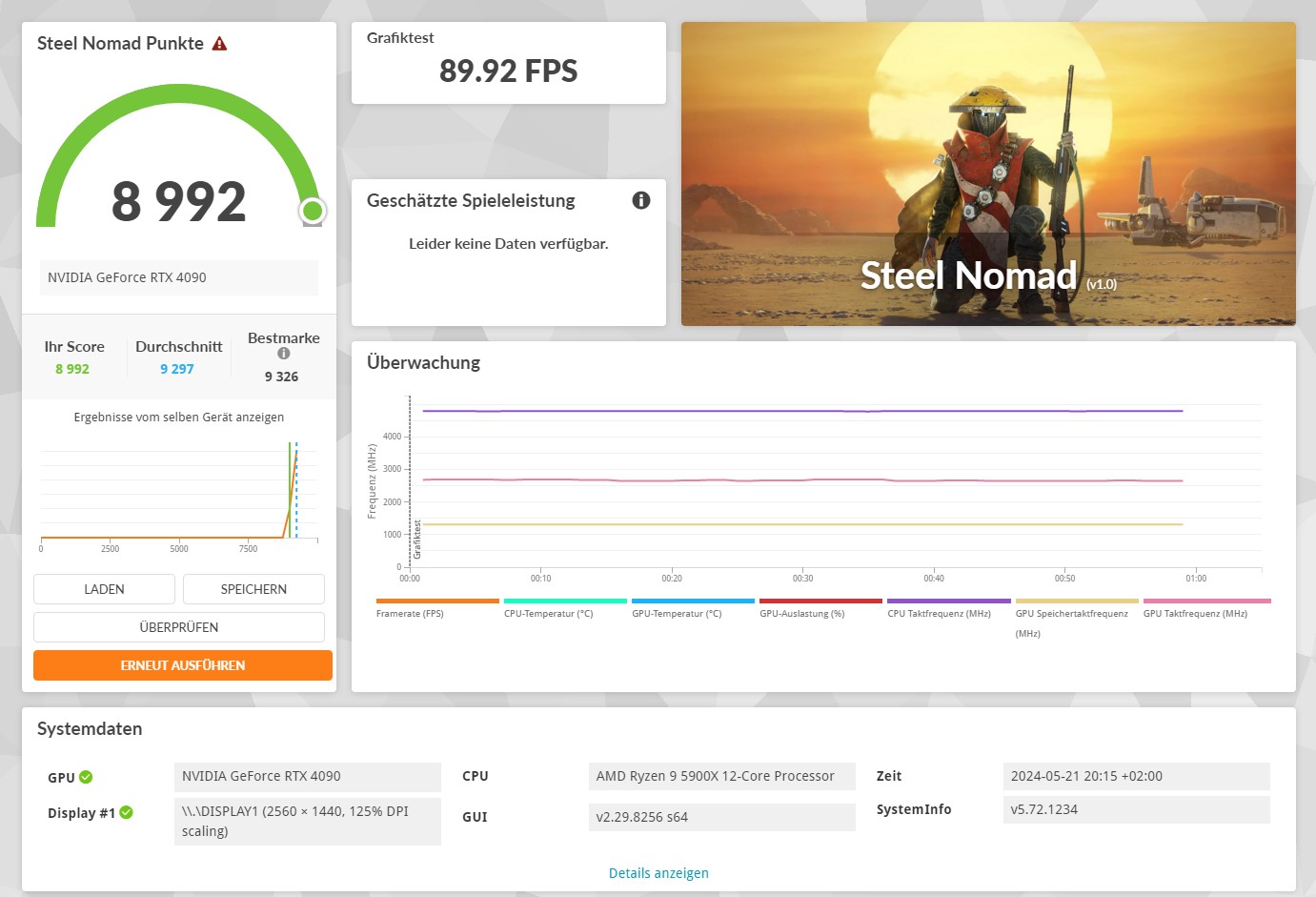Save the result using SPEICHERN
The height and width of the screenshot is (897, 1316).
tap(253, 589)
